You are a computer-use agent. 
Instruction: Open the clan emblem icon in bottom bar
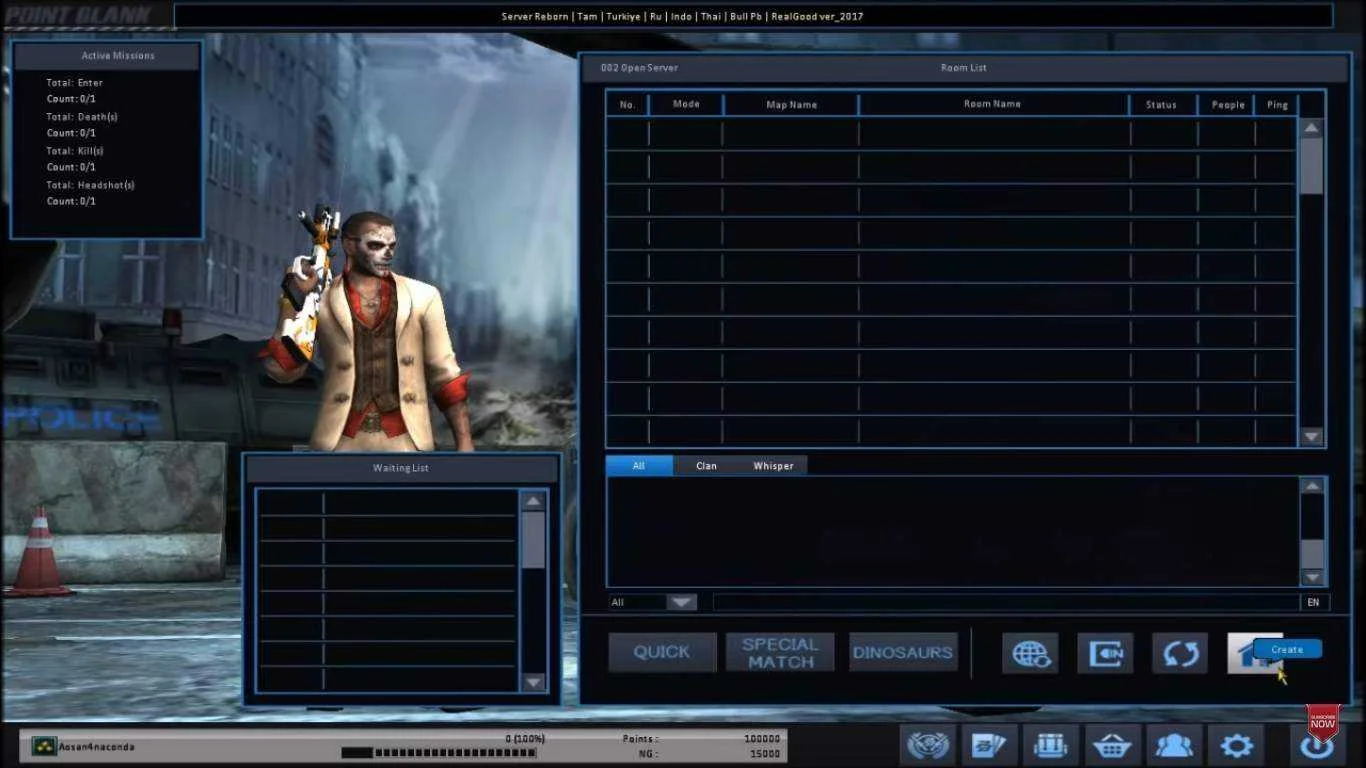click(x=928, y=745)
